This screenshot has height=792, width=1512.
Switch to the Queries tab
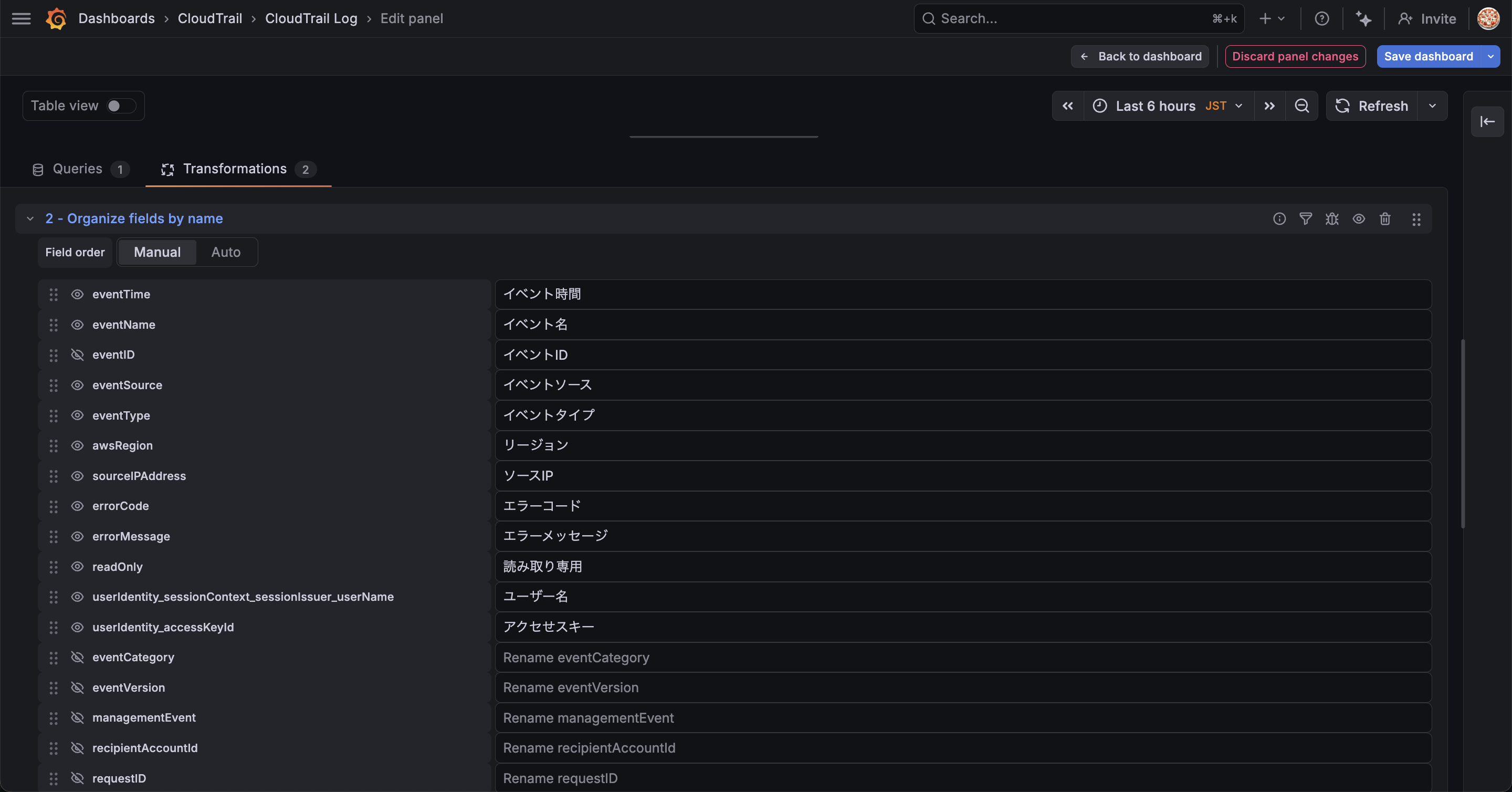[x=78, y=169]
